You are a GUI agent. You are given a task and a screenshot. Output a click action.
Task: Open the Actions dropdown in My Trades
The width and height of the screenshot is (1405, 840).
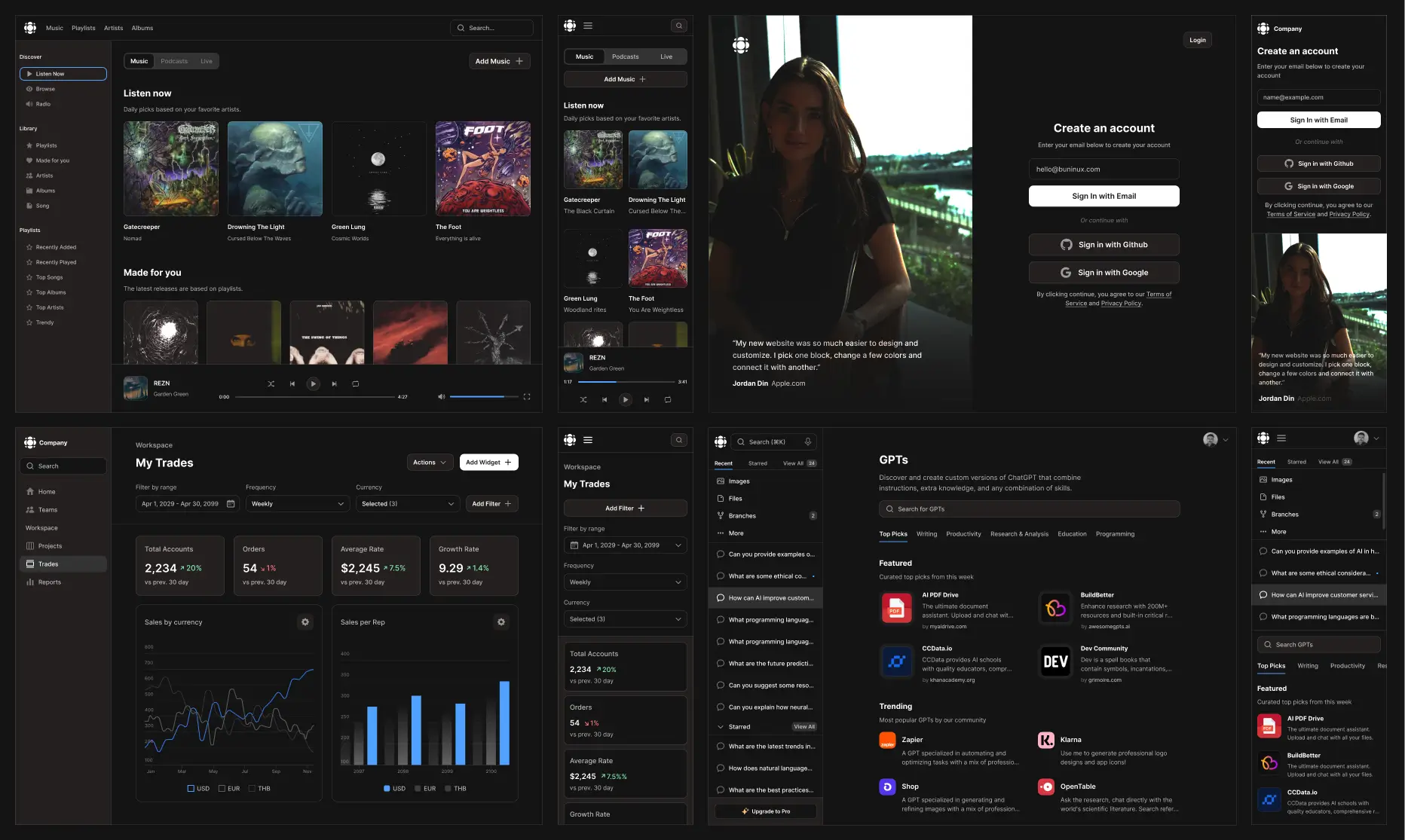pos(430,463)
